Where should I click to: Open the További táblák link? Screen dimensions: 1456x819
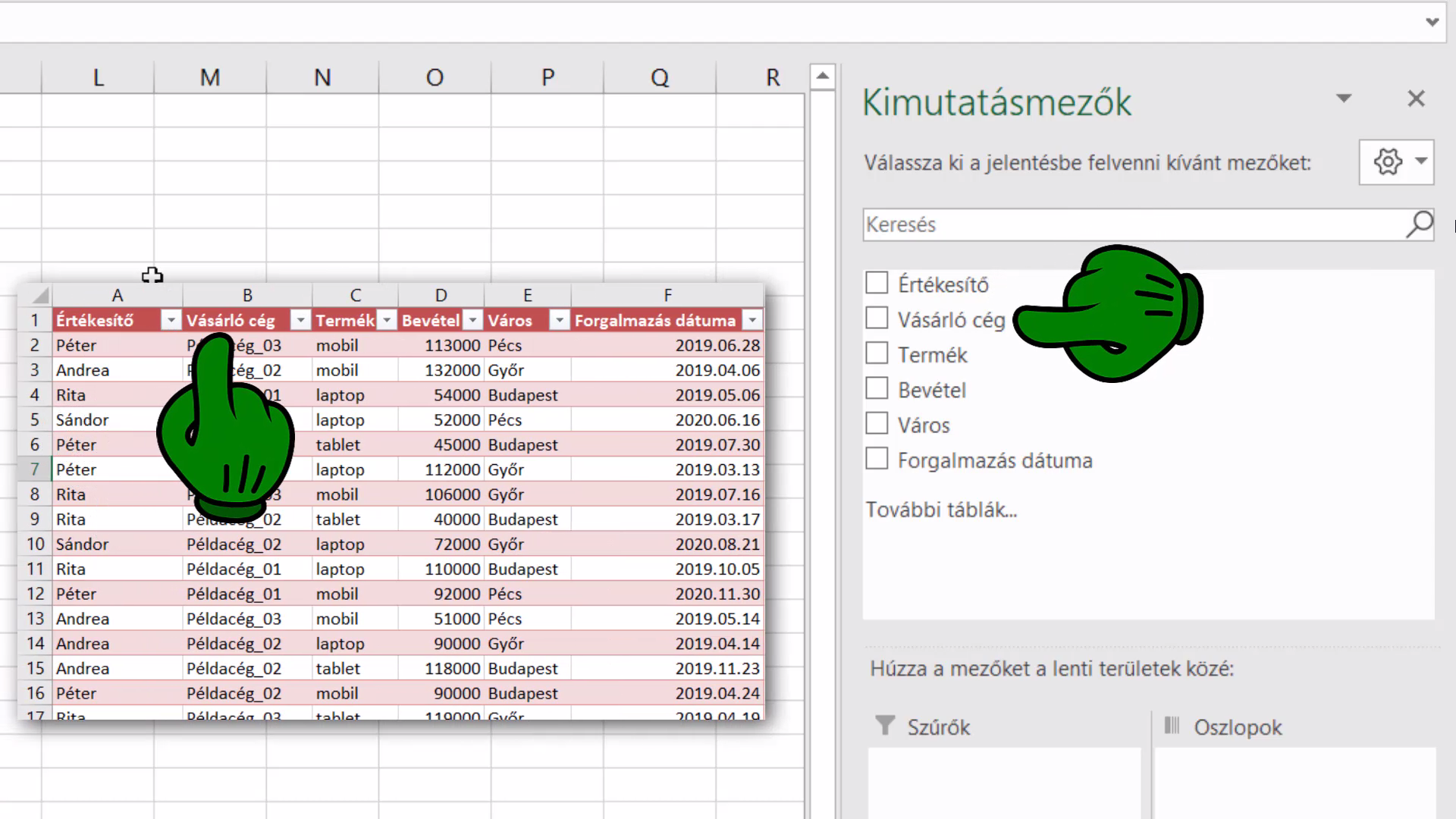(941, 510)
